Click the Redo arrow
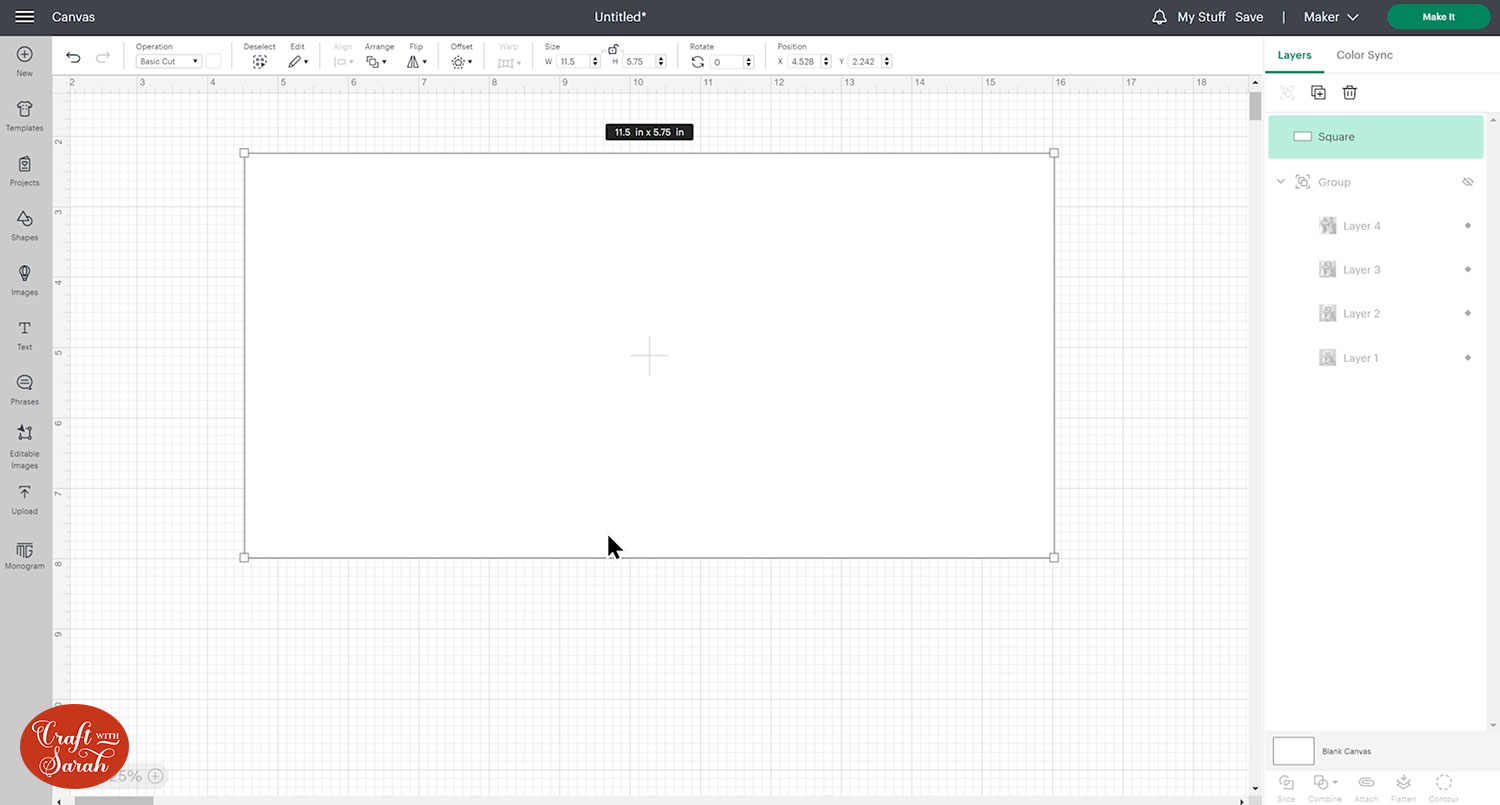The height and width of the screenshot is (805, 1500). [103, 58]
